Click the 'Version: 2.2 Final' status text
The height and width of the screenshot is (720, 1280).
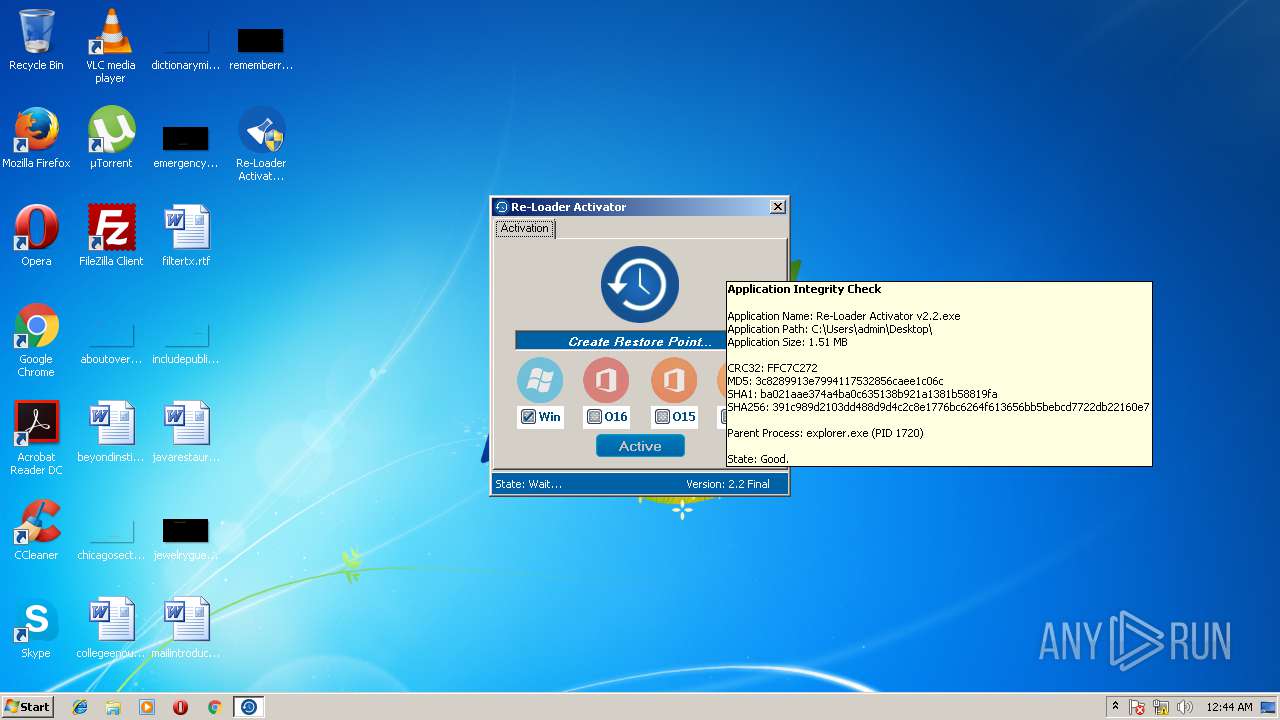728,484
